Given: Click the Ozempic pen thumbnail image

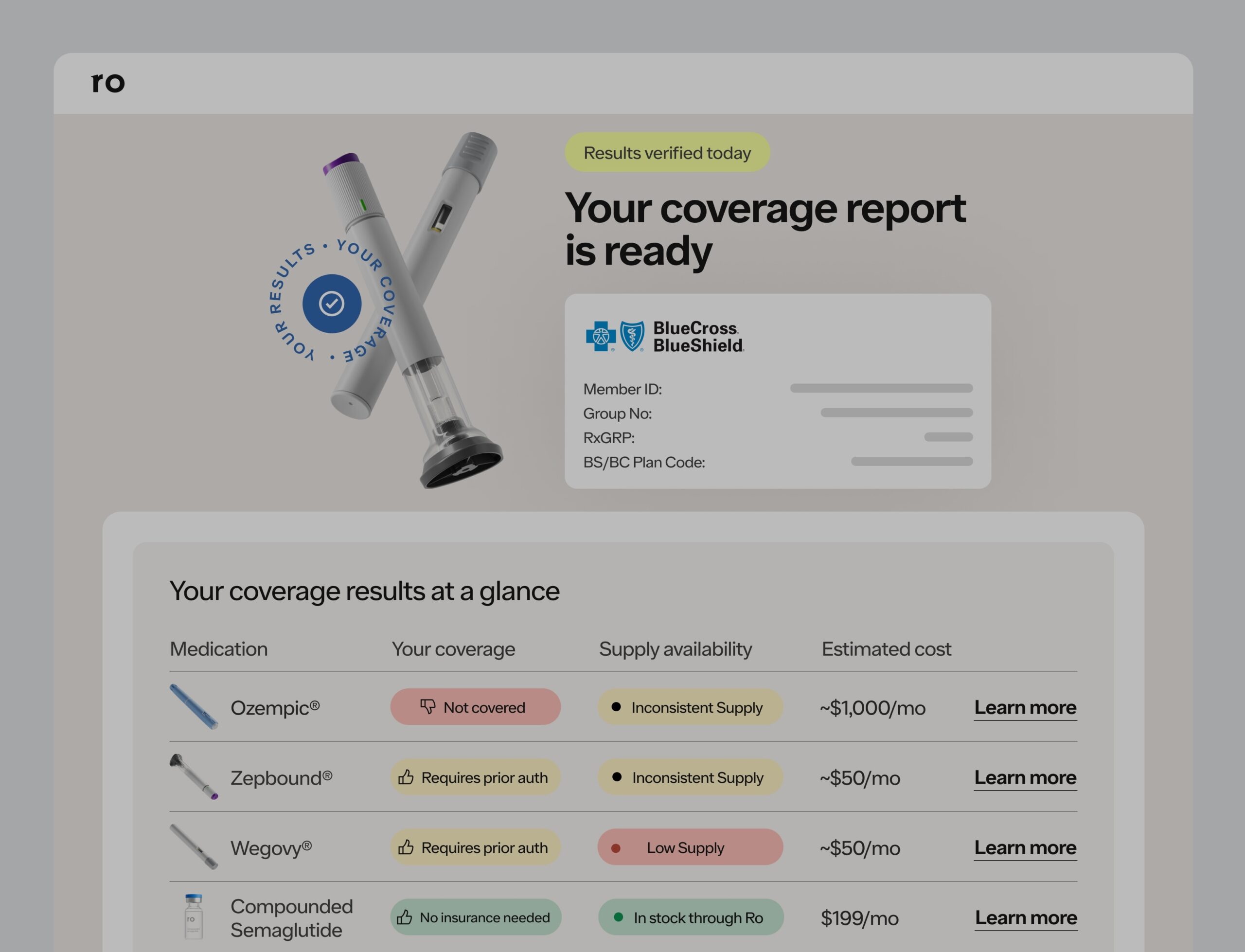Looking at the screenshot, I should point(193,707).
